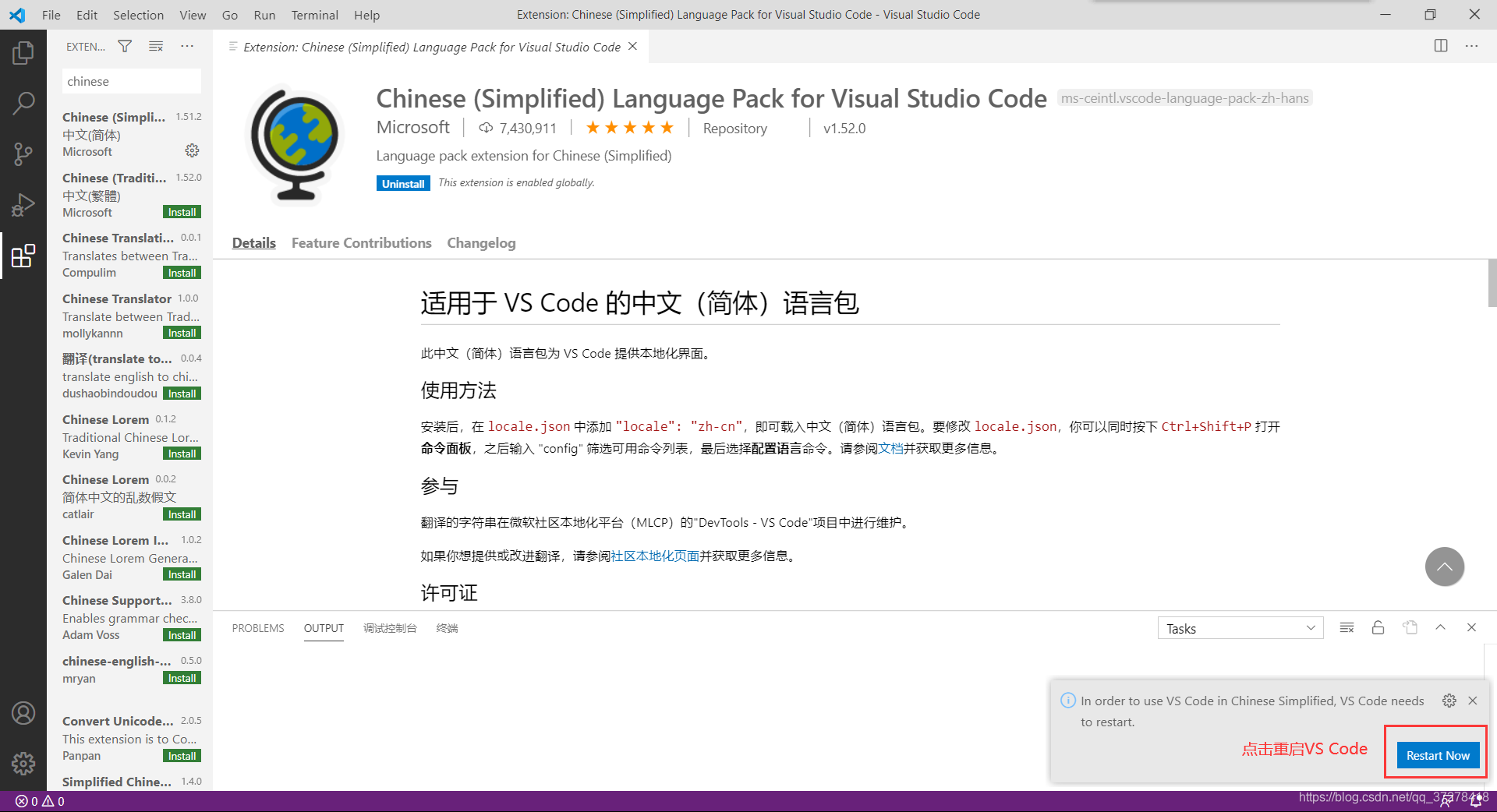This screenshot has height=812, width=1497.
Task: Open the Accounts menu icon
Action: click(23, 713)
